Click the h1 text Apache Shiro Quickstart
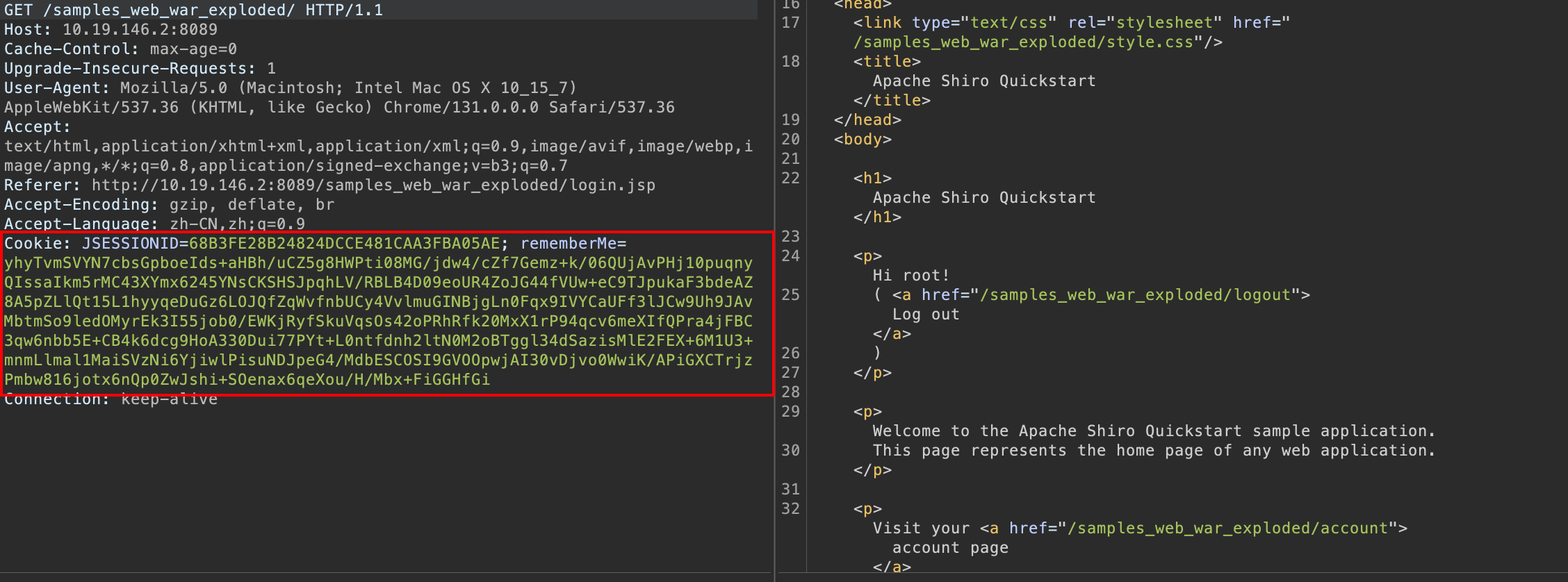The height and width of the screenshot is (582, 1568). coord(984,197)
